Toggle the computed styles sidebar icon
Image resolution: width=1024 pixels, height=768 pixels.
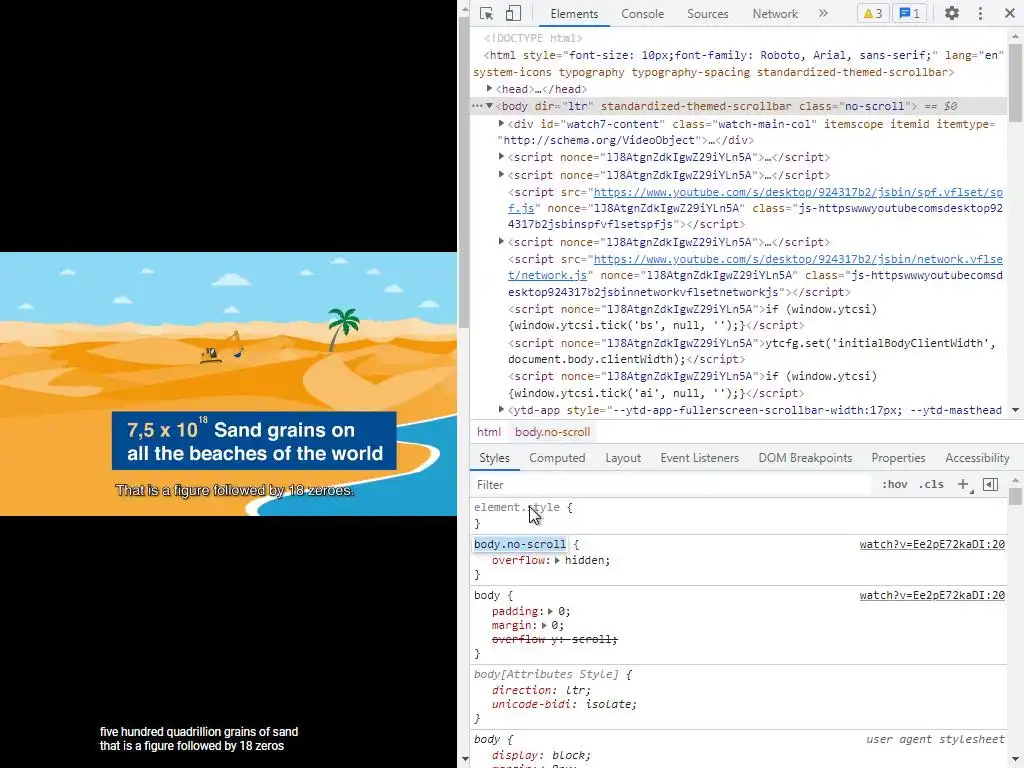pos(991,485)
